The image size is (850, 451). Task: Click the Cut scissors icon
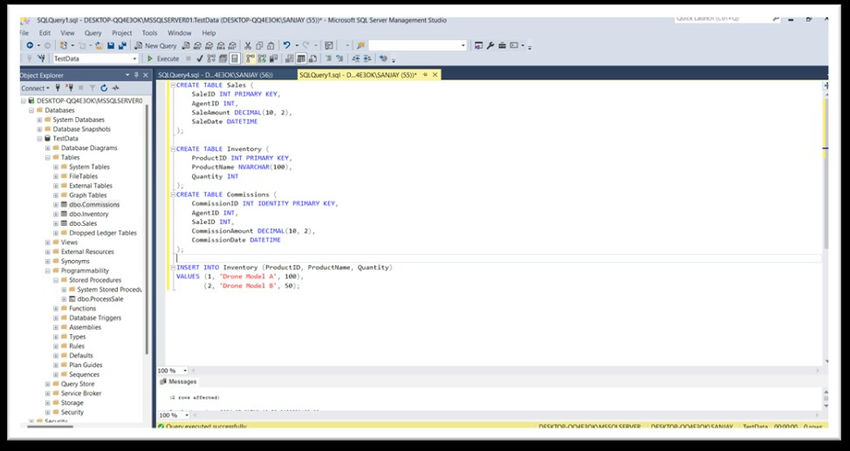click(248, 46)
